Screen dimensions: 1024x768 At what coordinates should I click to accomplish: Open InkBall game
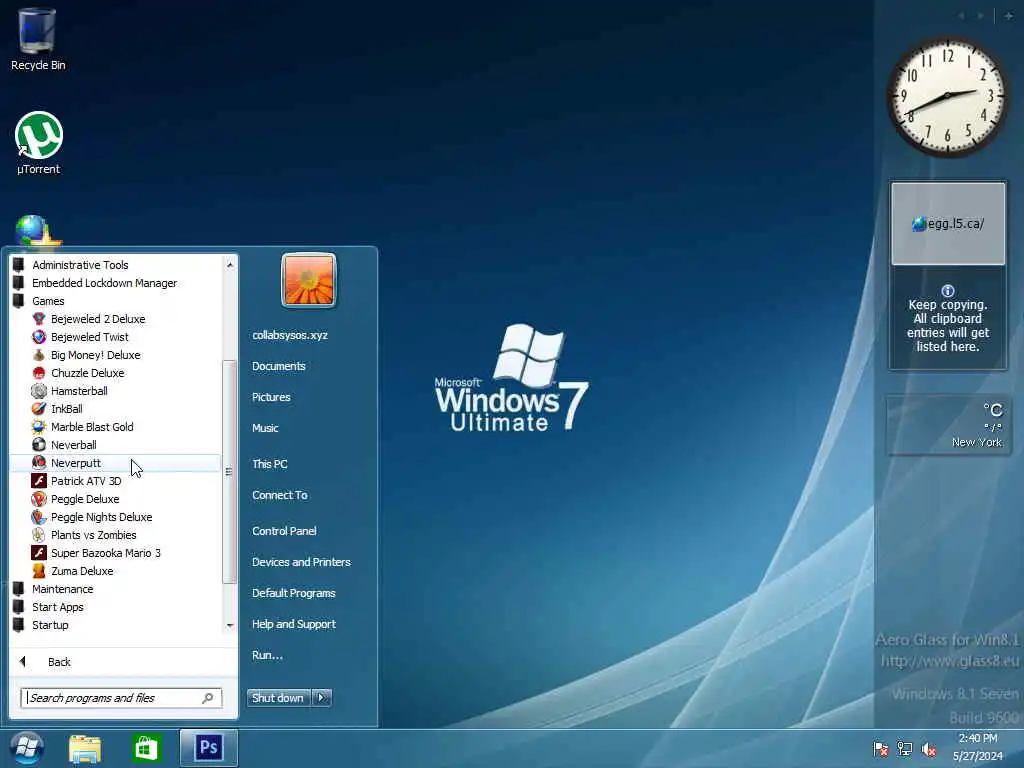tap(66, 409)
